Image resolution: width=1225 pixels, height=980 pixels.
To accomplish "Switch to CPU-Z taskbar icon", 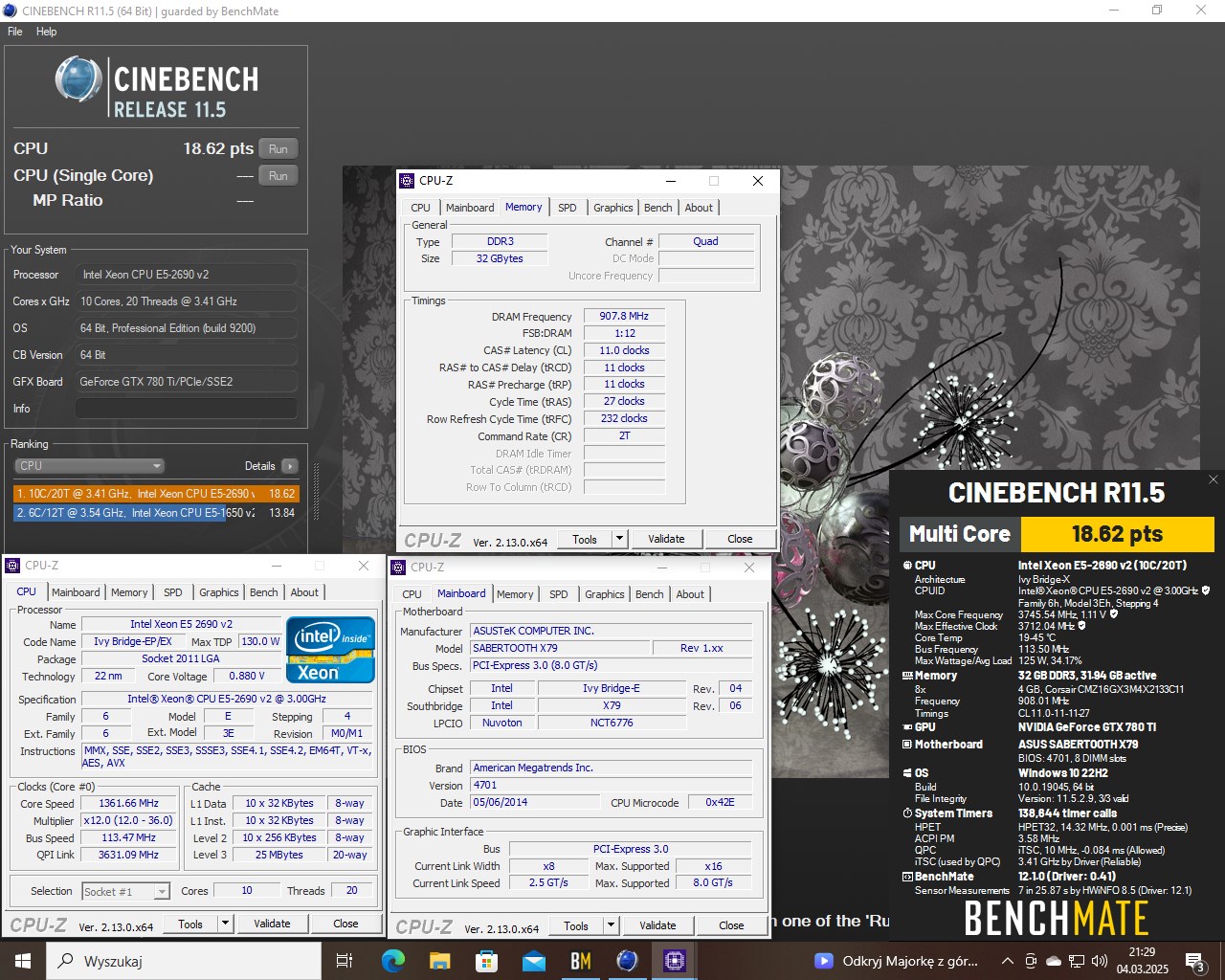I will pyautogui.click(x=675, y=961).
